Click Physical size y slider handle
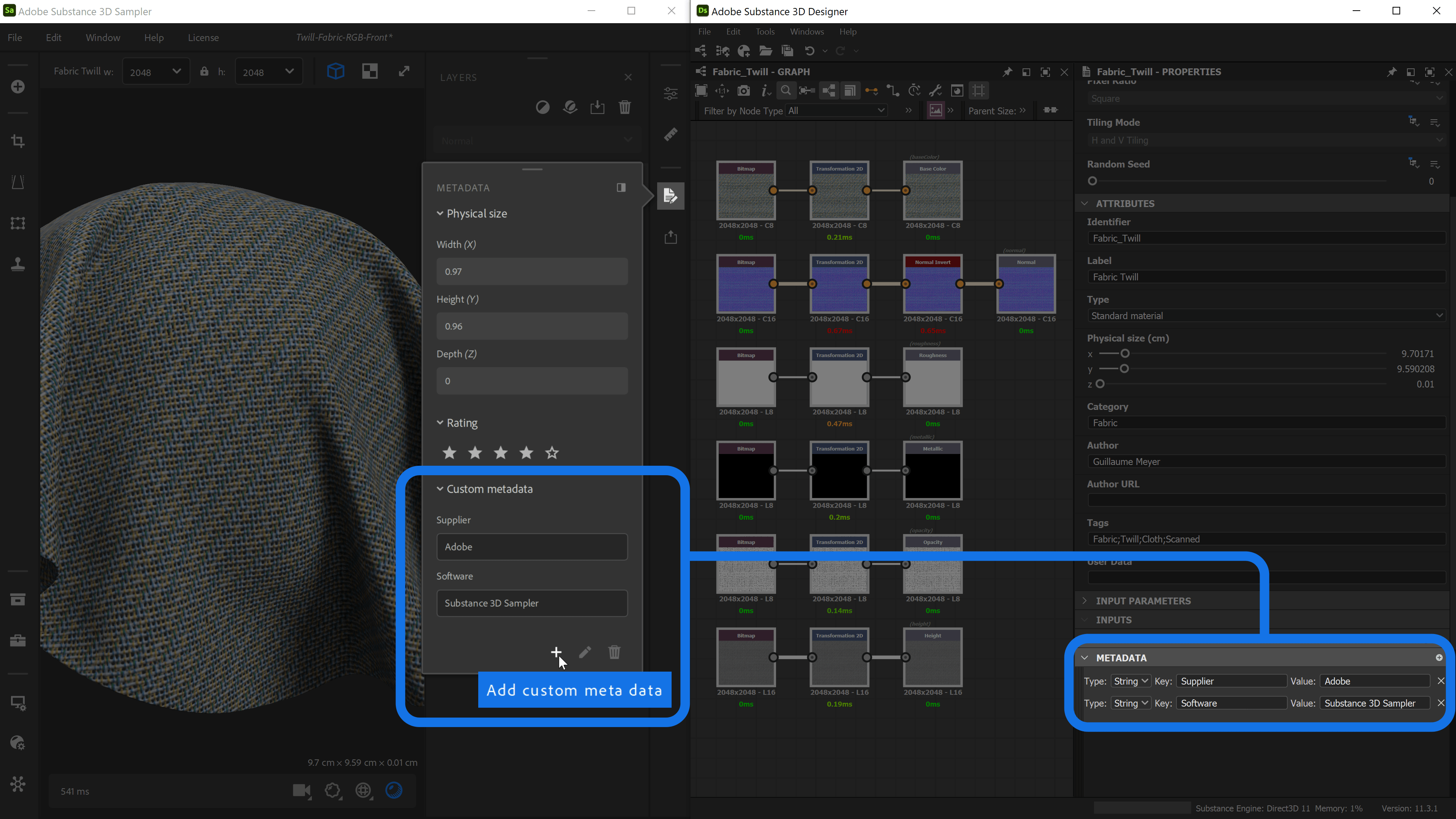The height and width of the screenshot is (819, 1456). [1124, 368]
